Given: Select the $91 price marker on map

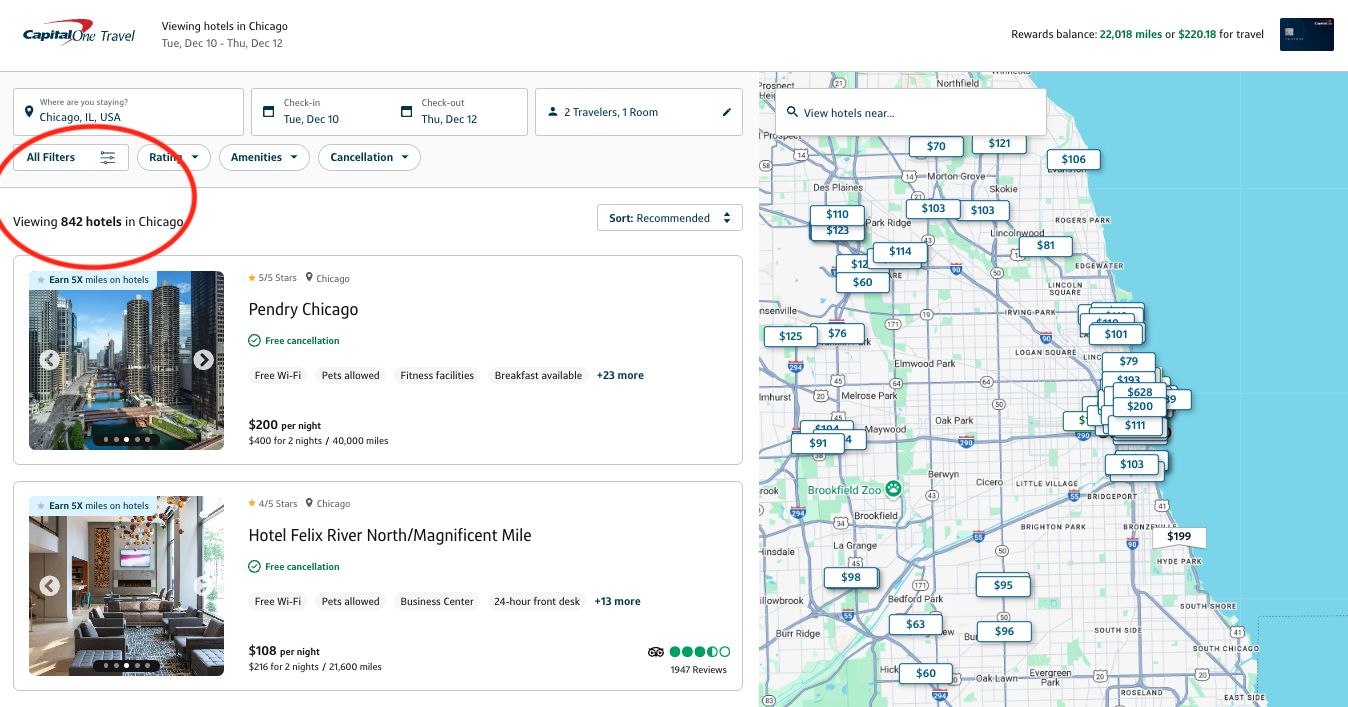Looking at the screenshot, I should pyautogui.click(x=818, y=444).
